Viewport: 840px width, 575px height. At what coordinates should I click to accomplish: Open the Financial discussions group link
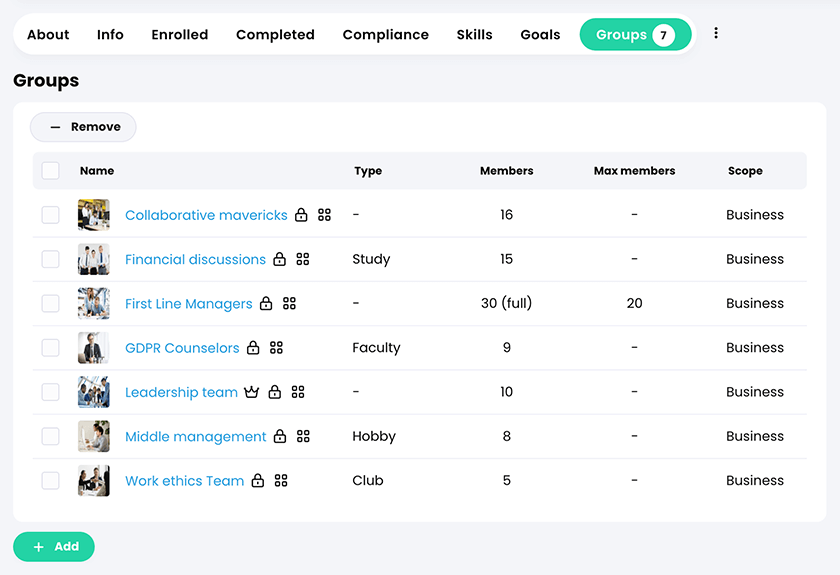coord(196,259)
